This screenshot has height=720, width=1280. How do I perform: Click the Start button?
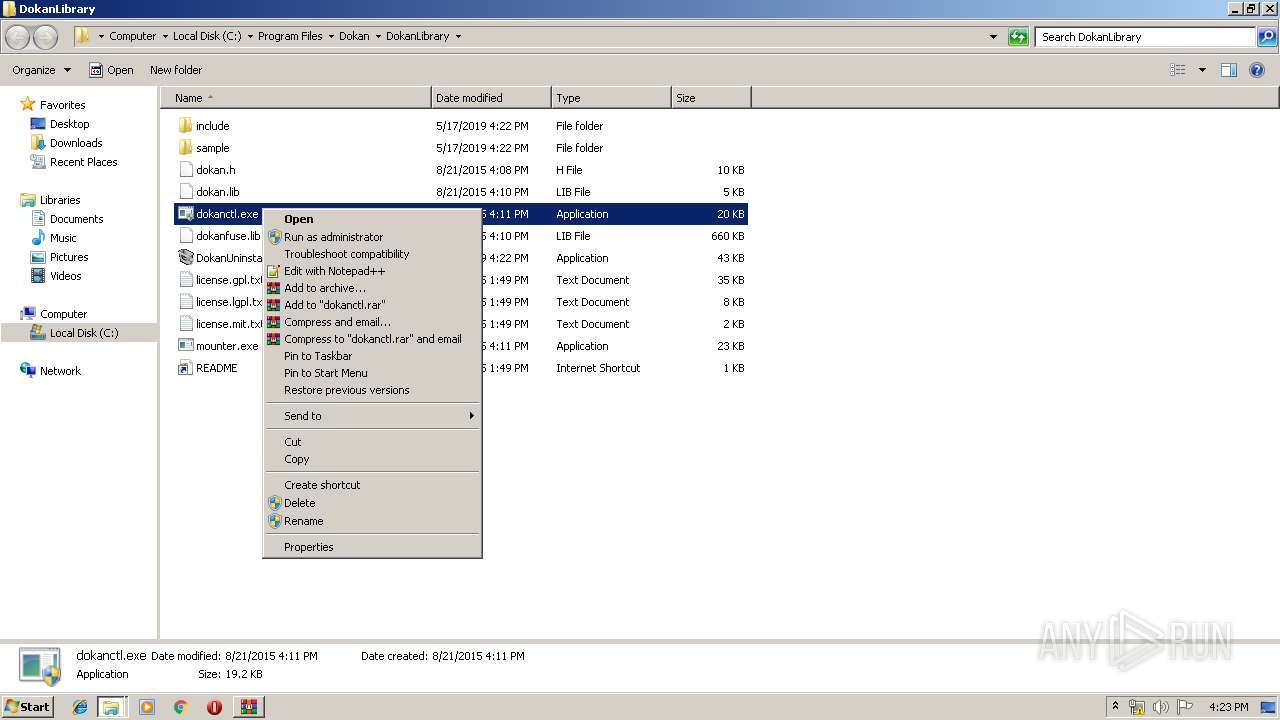(x=27, y=707)
